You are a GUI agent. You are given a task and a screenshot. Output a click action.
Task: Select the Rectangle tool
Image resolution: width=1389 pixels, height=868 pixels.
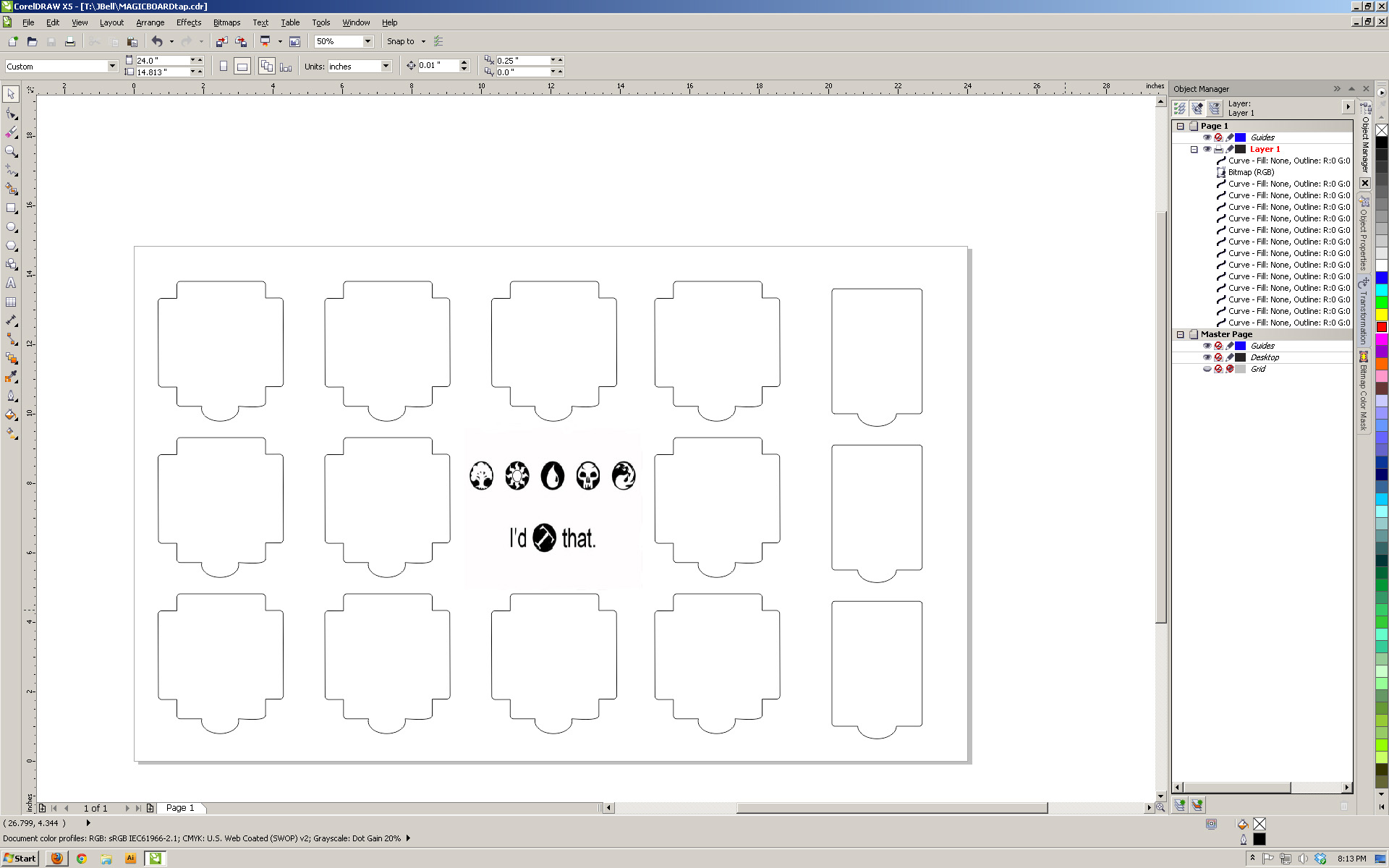11,208
